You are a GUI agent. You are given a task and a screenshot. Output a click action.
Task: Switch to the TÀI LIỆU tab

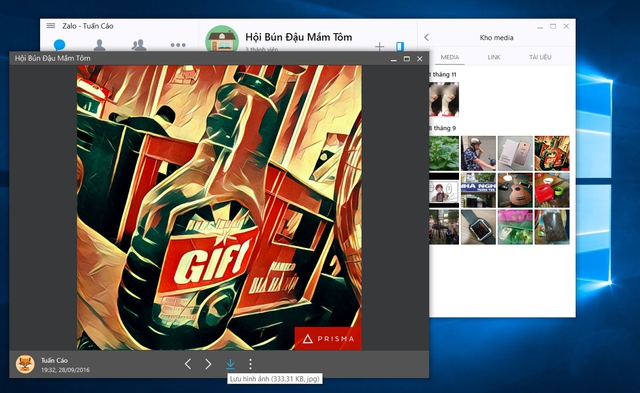540,57
